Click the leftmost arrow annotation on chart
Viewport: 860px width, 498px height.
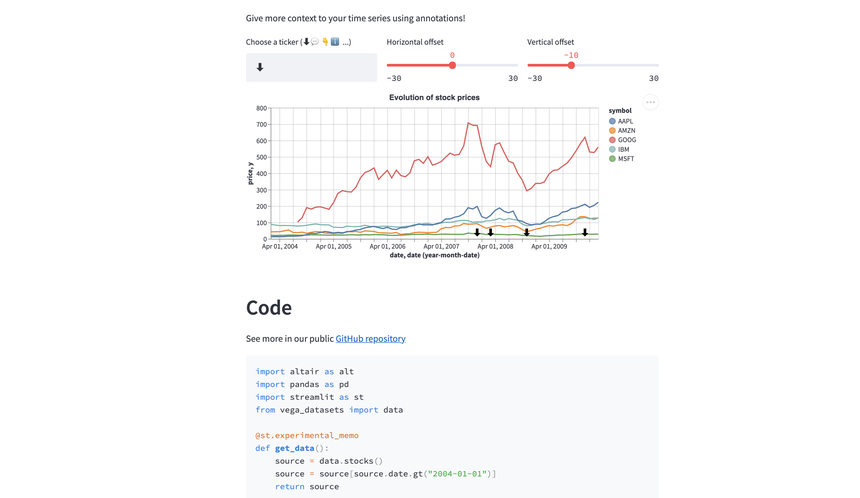pyautogui.click(x=477, y=232)
